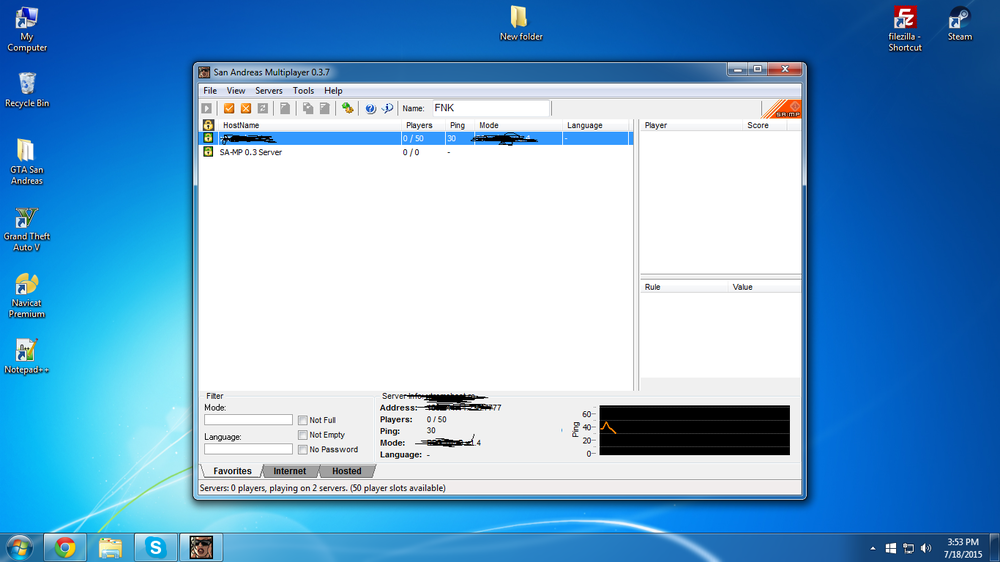The height and width of the screenshot is (562, 1000).
Task: Show hidden tray icons arrow
Action: tap(872, 548)
